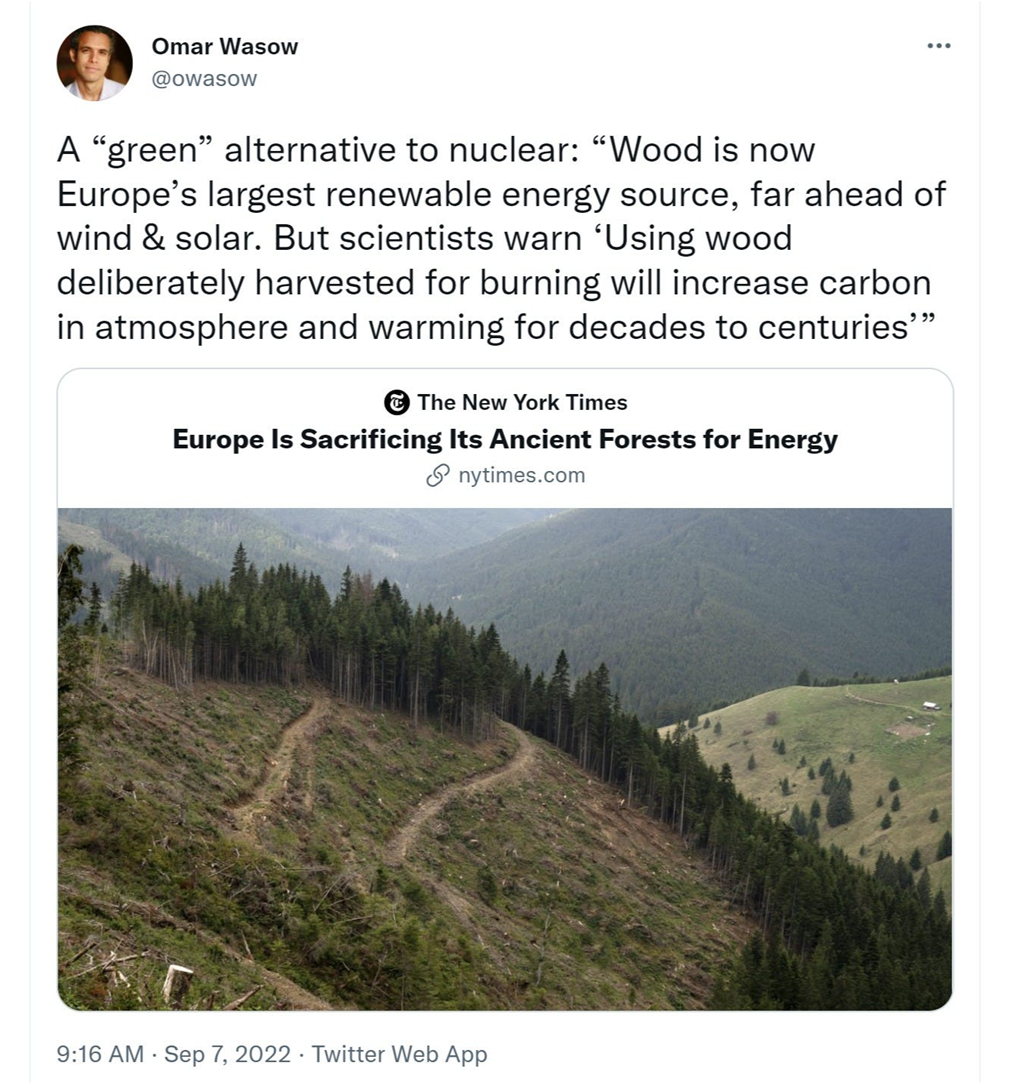Viewport: 1024px width, 1084px height.
Task: Click the New York Times logo icon
Action: tap(396, 402)
